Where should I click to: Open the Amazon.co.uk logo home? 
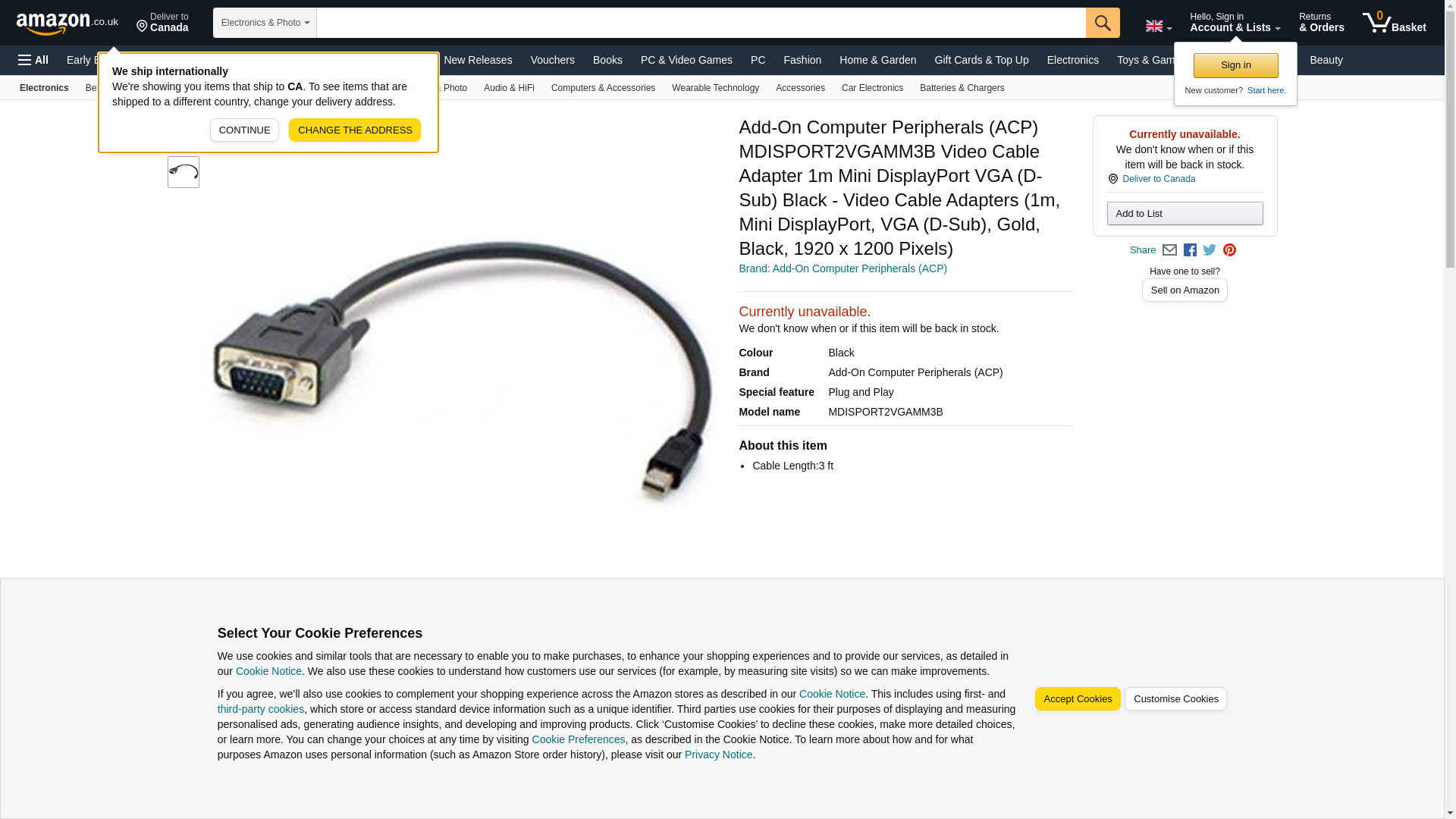point(67,24)
